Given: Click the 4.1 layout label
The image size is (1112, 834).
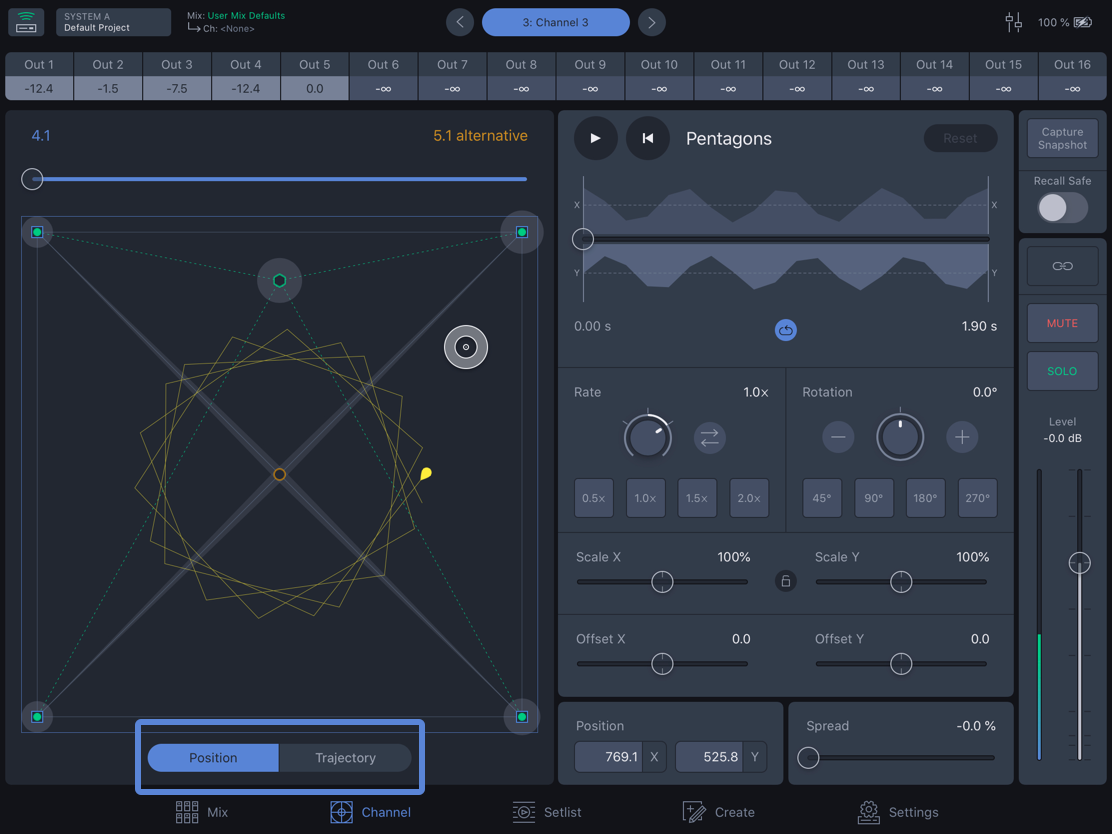Looking at the screenshot, I should [40, 135].
